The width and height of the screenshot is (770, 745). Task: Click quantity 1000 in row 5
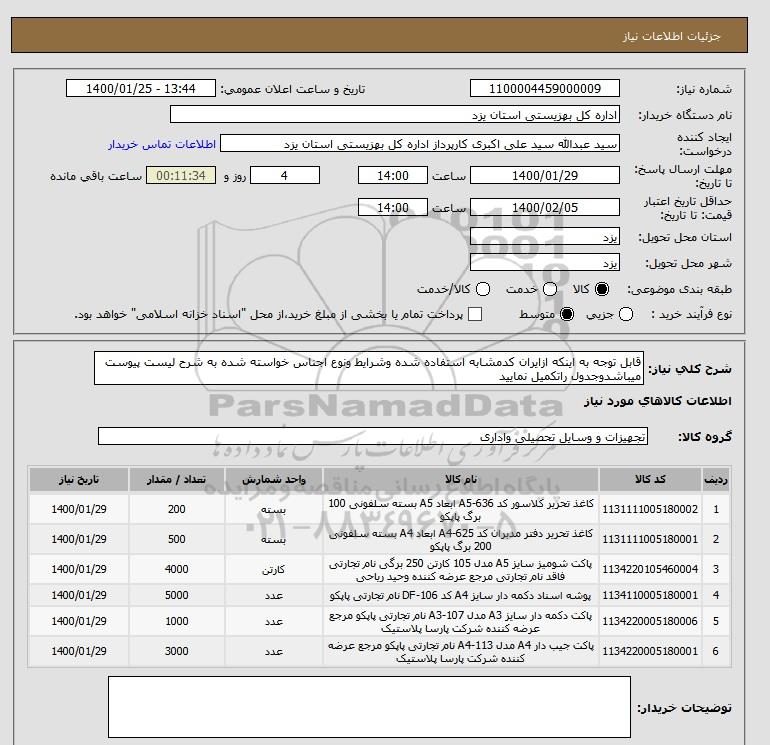click(177, 621)
